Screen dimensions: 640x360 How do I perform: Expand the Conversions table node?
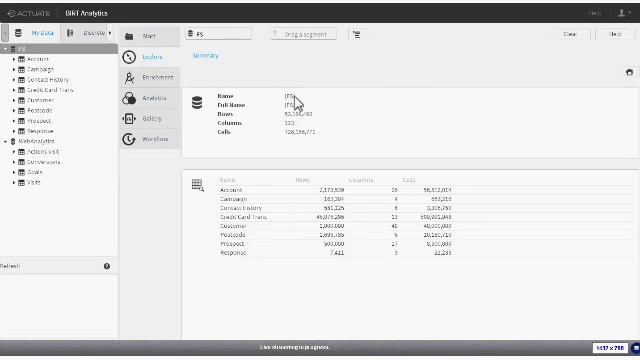14,162
